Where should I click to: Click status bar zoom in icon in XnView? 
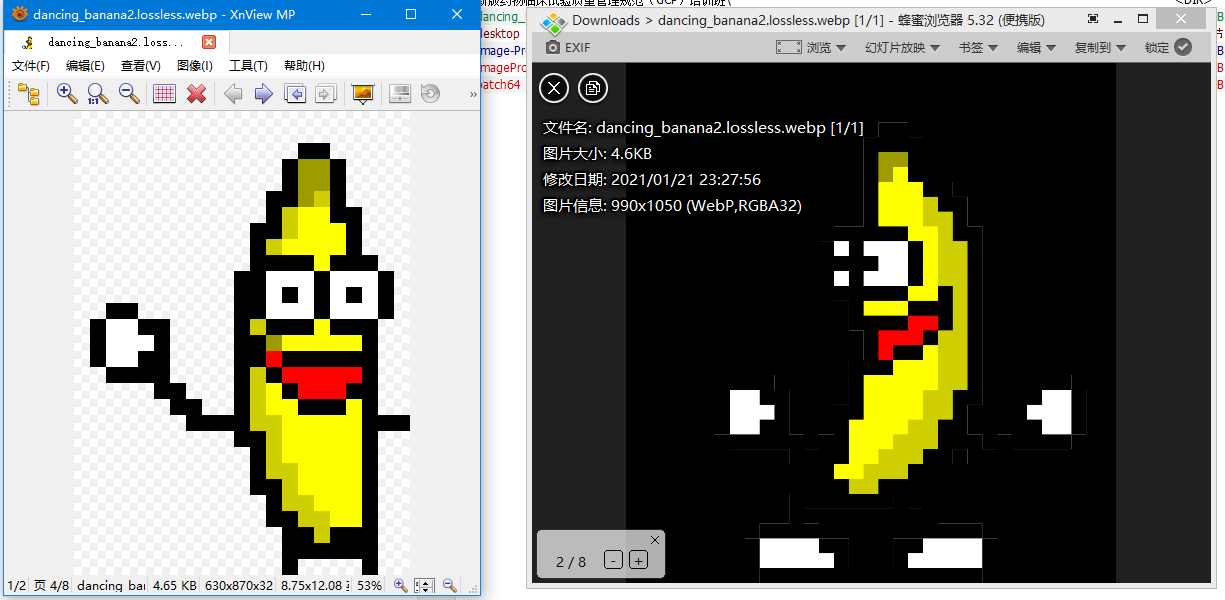(x=401, y=586)
